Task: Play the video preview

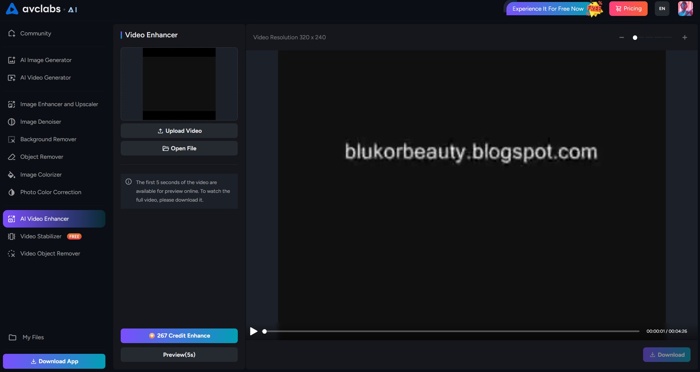Action: (254, 331)
